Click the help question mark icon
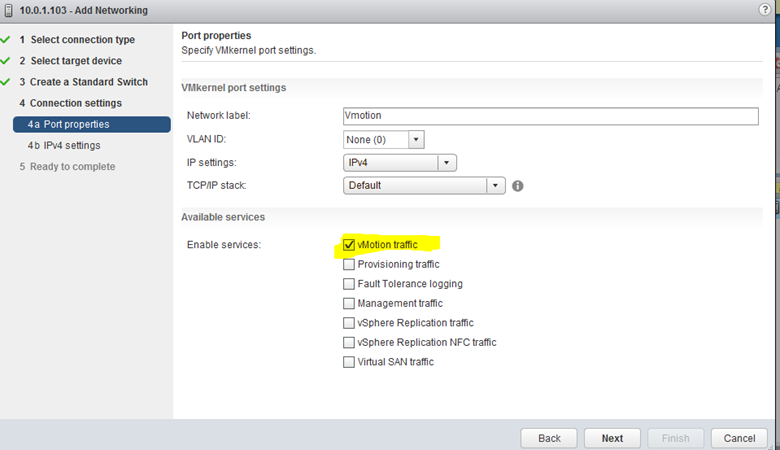Viewport: 780px width, 450px height. coord(765,9)
